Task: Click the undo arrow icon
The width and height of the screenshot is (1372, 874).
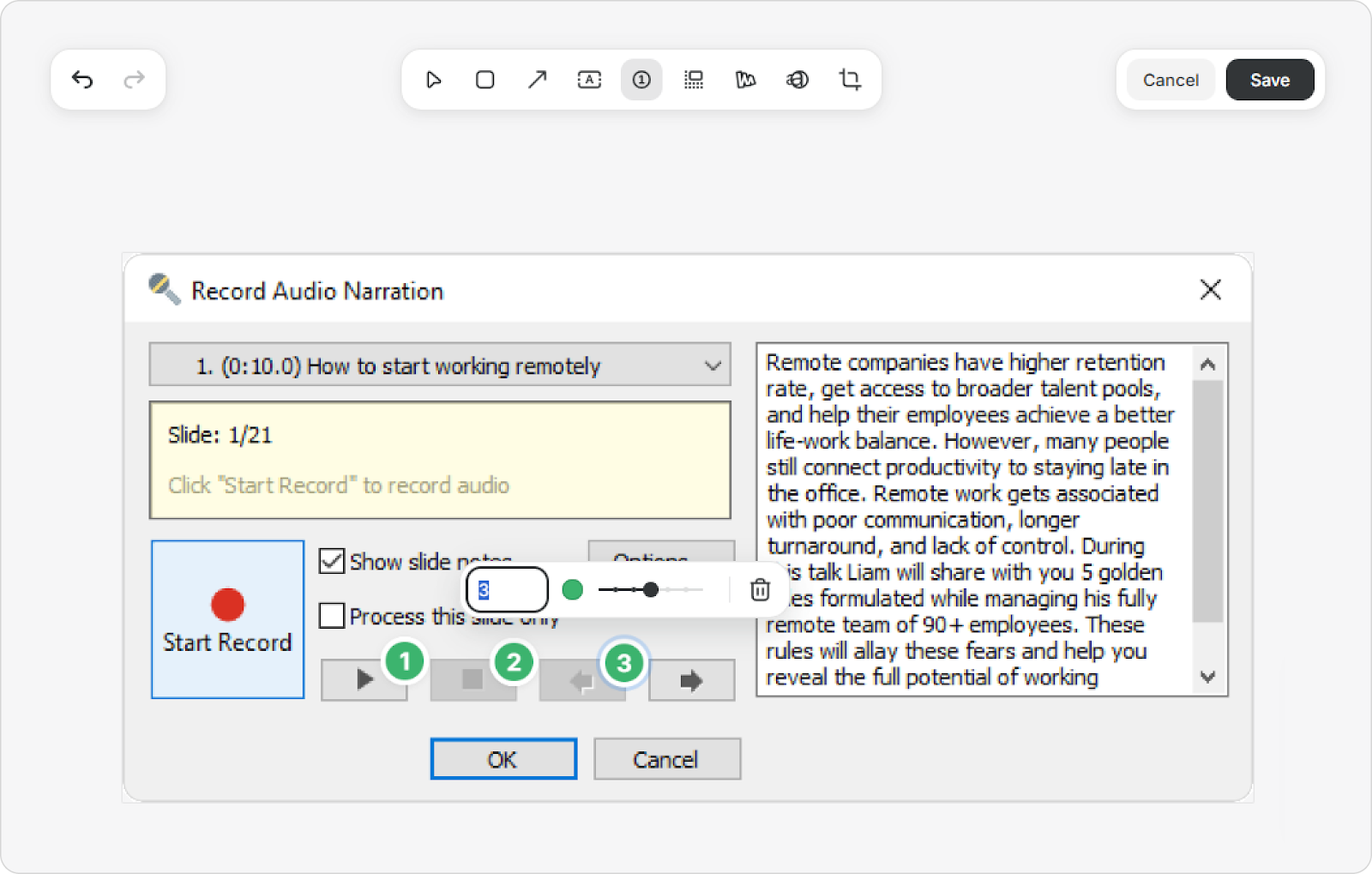Action: [x=82, y=80]
